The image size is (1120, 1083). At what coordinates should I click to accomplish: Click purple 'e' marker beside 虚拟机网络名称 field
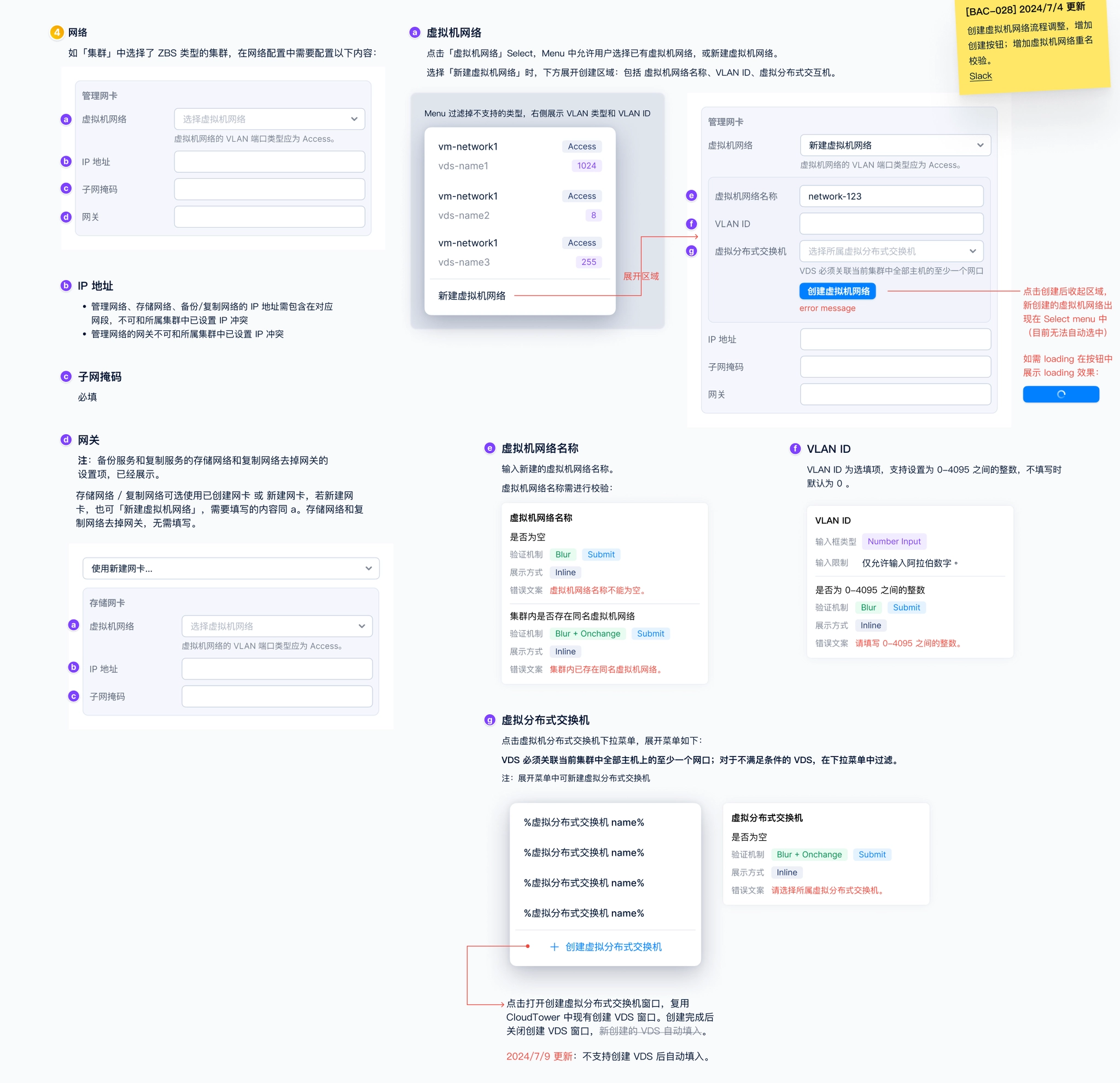point(691,196)
